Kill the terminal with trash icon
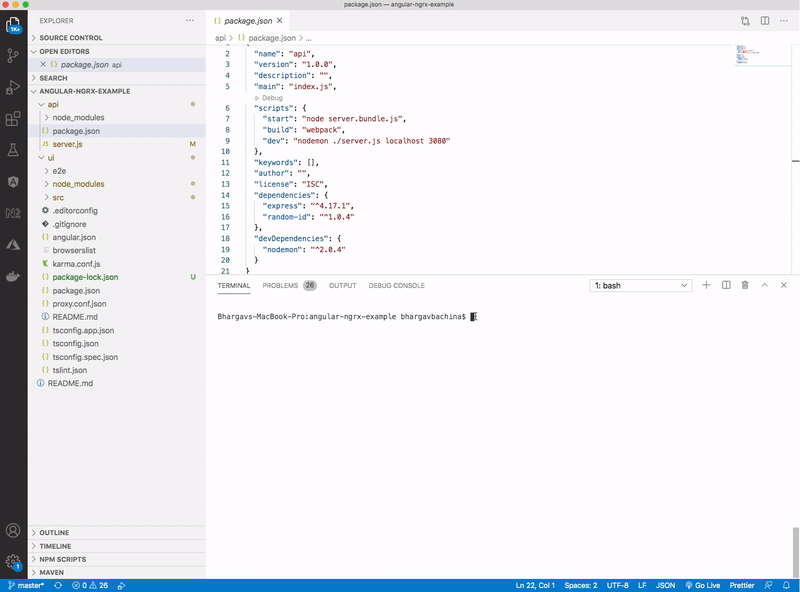Screen dimensions: 800x592 click(745, 285)
